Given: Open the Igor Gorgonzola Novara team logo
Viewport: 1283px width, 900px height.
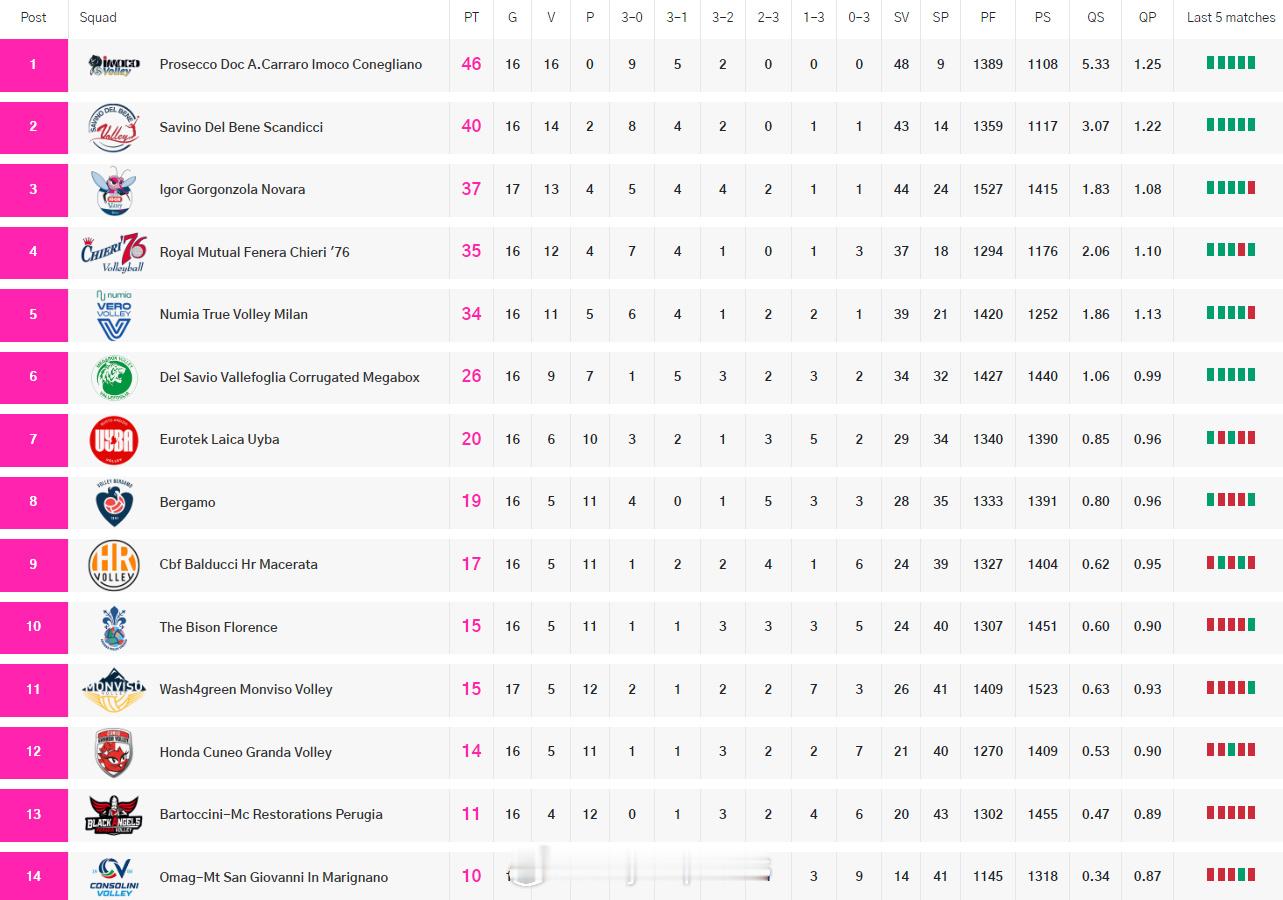Looking at the screenshot, I should [x=114, y=190].
